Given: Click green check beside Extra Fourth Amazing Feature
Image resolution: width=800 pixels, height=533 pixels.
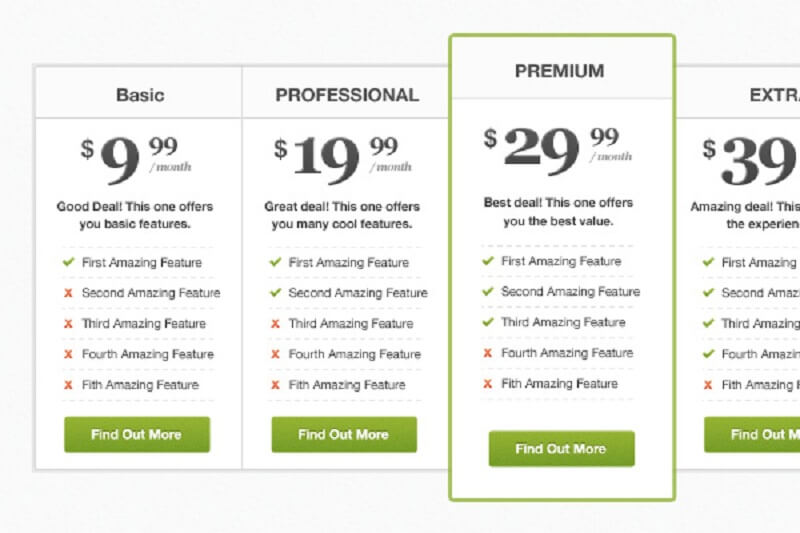Looking at the screenshot, I should 708,354.
